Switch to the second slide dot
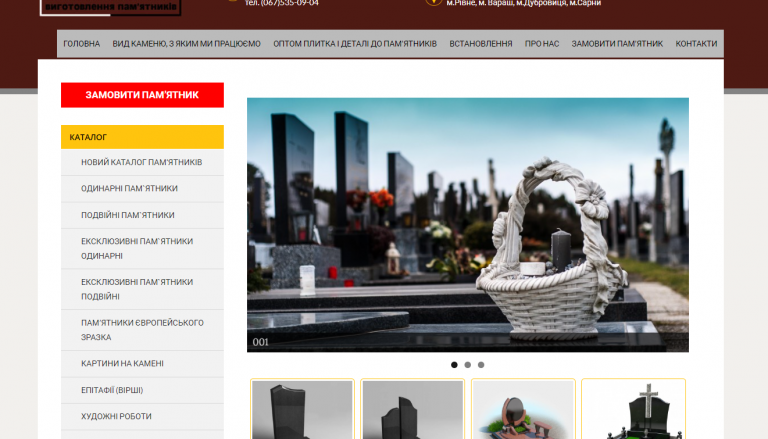Viewport: 768px width, 439px height. [x=467, y=365]
